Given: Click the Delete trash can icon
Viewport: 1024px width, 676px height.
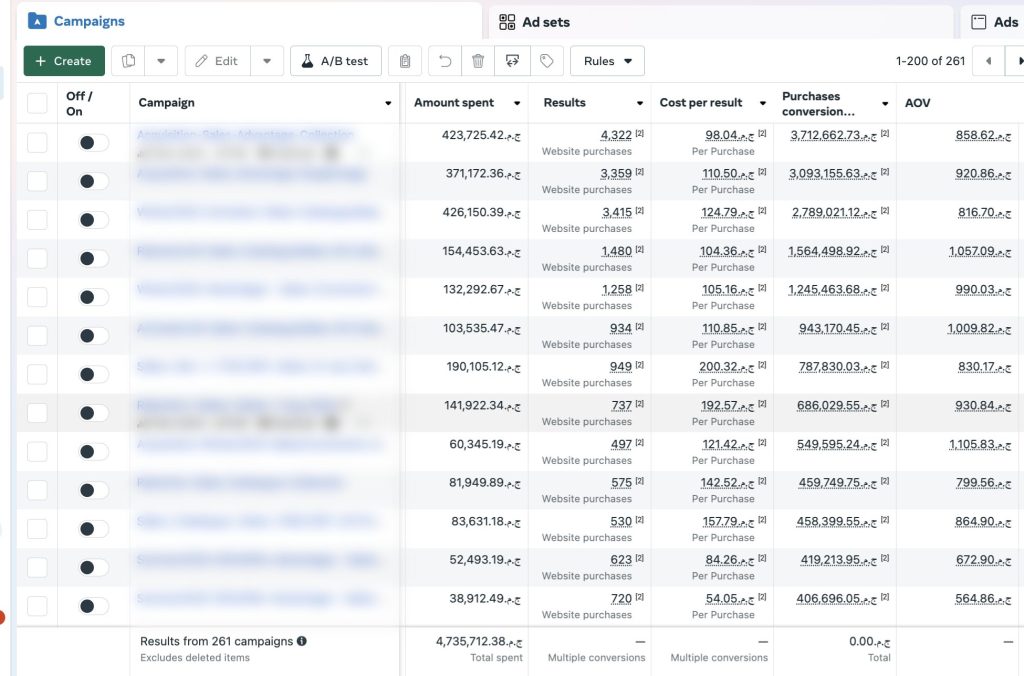Looking at the screenshot, I should tap(478, 61).
